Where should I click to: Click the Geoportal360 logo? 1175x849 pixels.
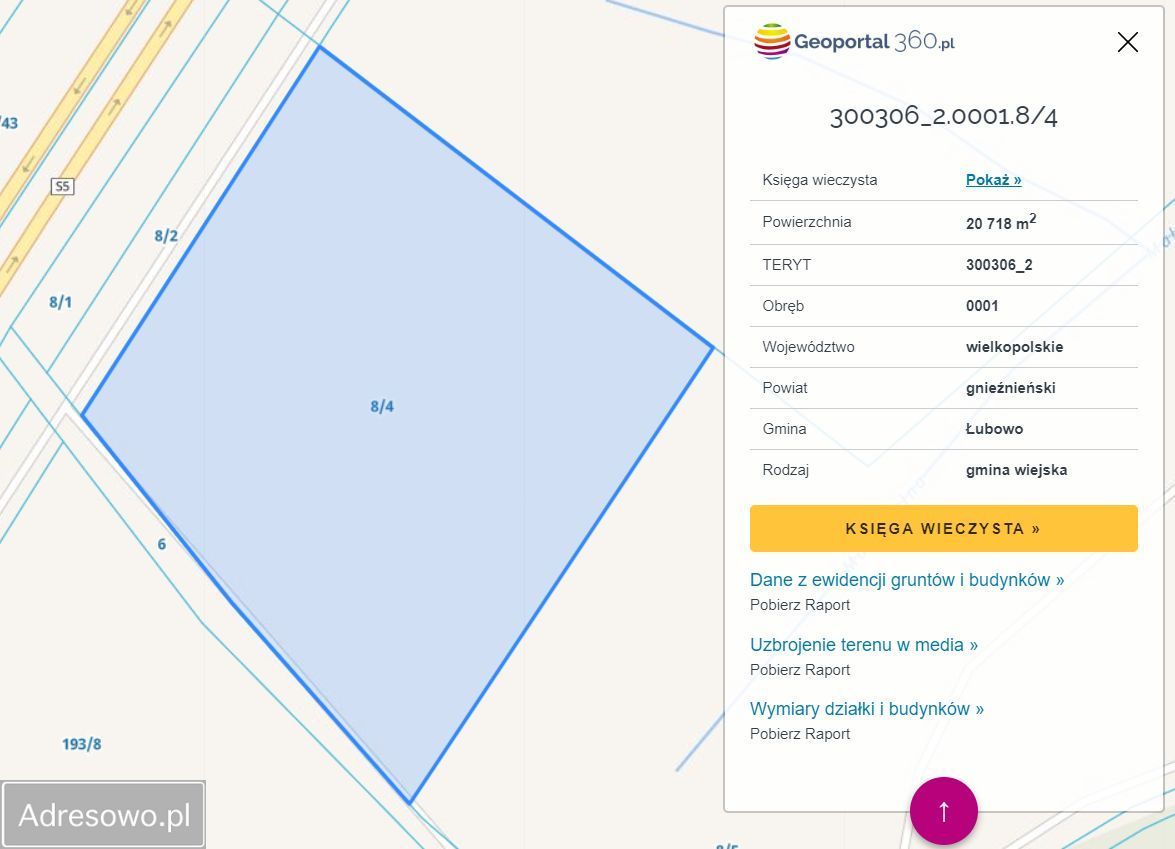pos(854,42)
